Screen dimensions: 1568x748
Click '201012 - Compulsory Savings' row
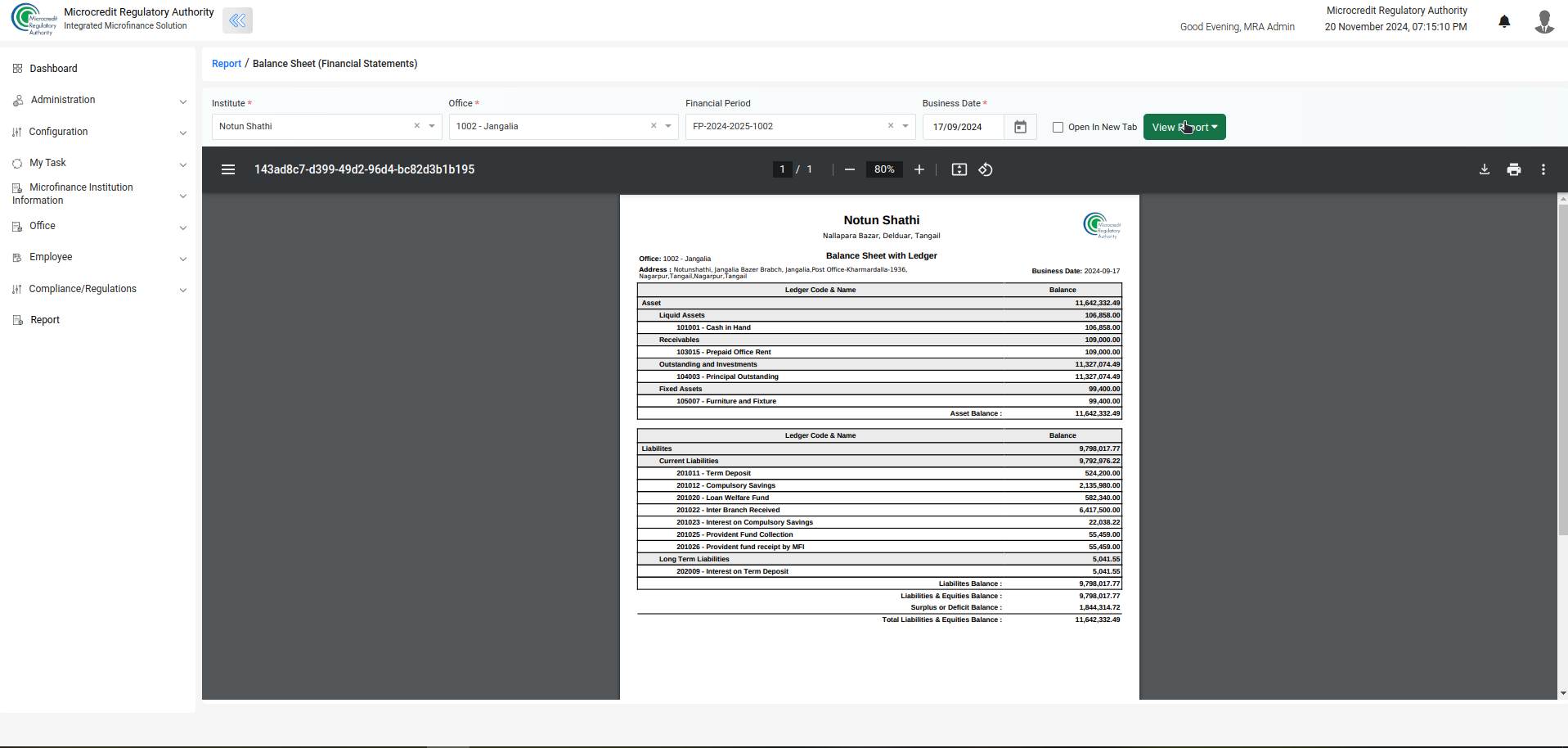[x=879, y=485]
